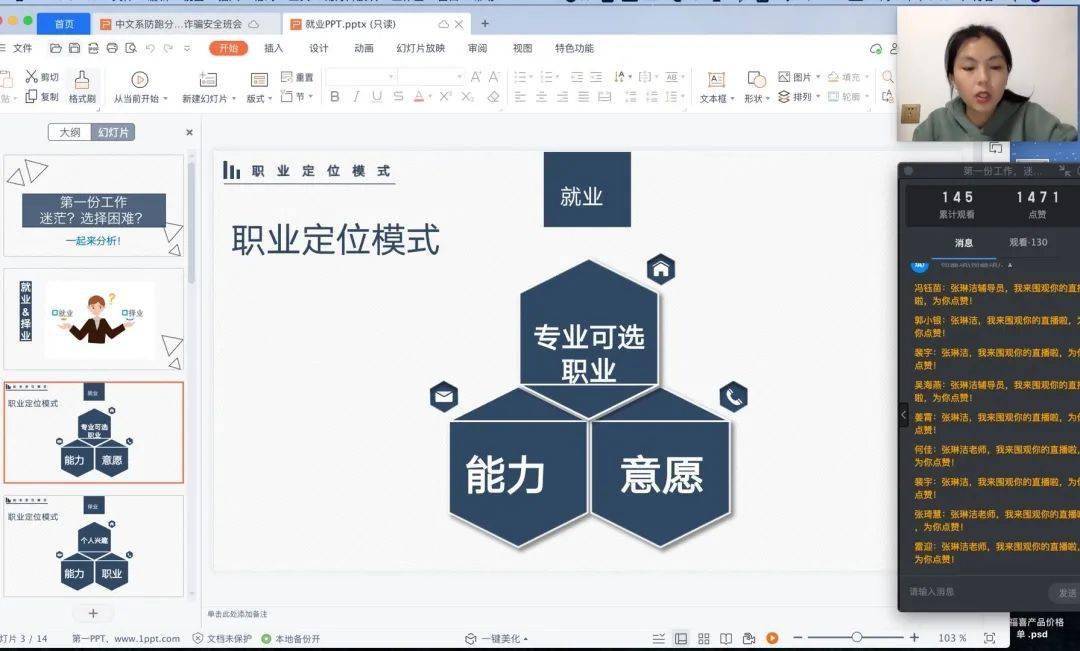1080x651 pixels.
Task: Click the Bold formatting icon
Action: pos(335,96)
